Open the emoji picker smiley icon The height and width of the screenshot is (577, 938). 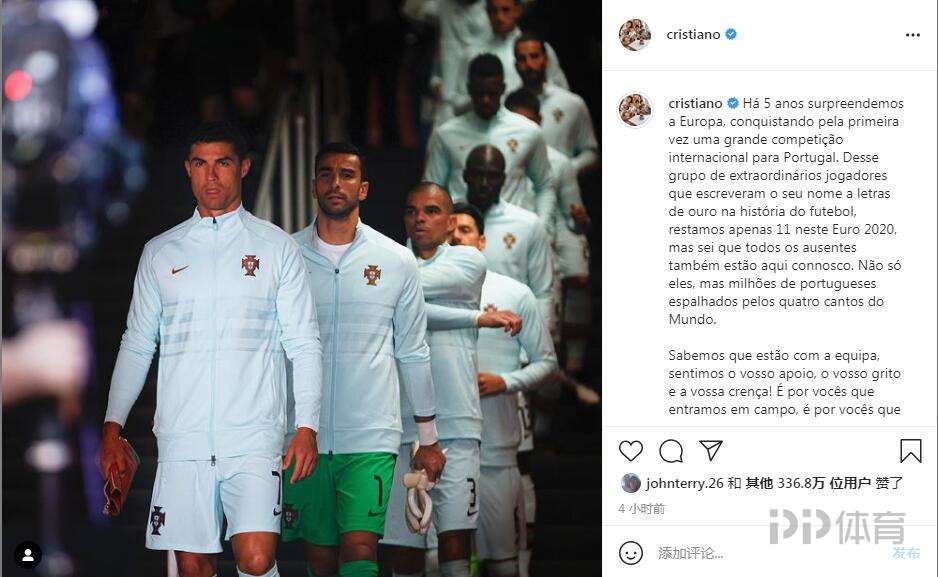(x=631, y=552)
